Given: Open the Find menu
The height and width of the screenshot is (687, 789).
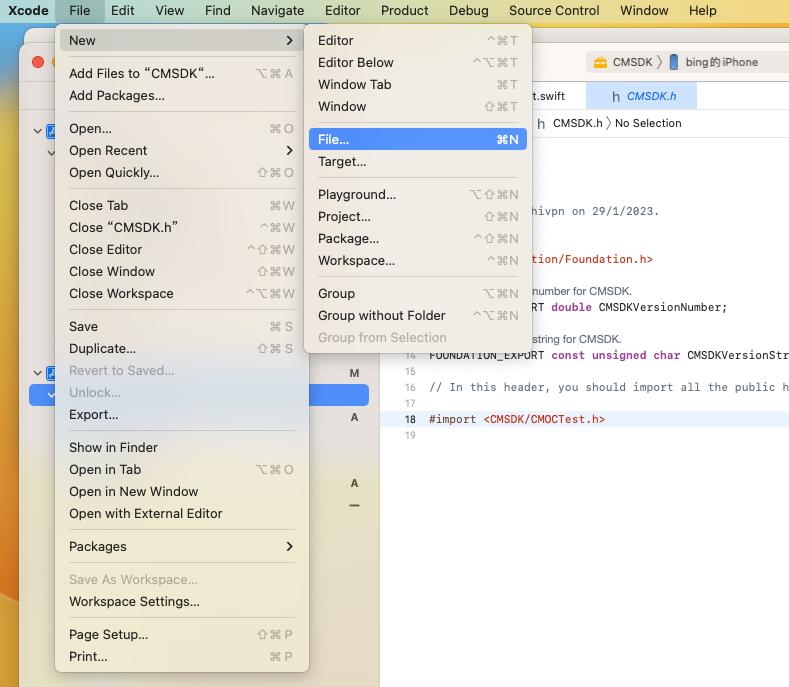Looking at the screenshot, I should point(217,11).
